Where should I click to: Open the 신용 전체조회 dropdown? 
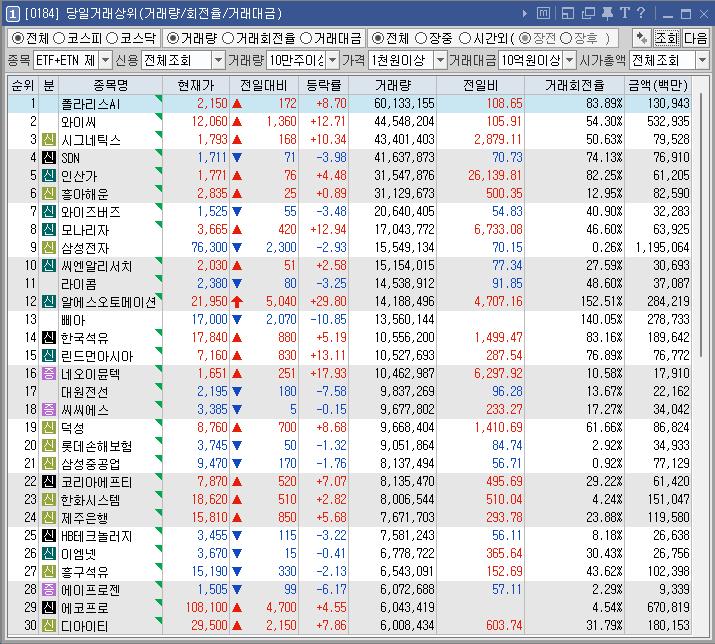(218, 60)
